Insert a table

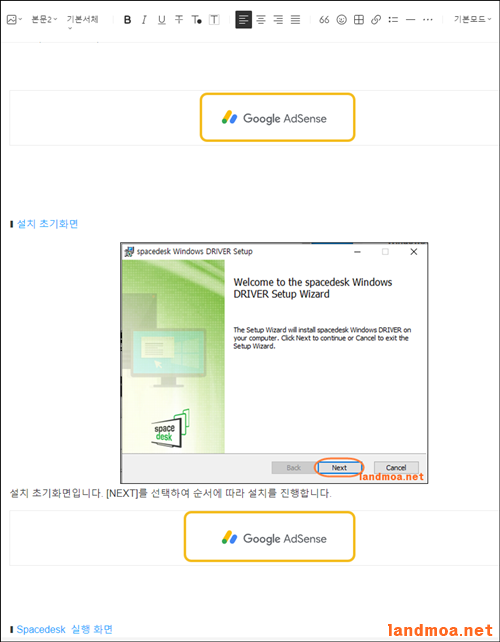click(x=359, y=20)
